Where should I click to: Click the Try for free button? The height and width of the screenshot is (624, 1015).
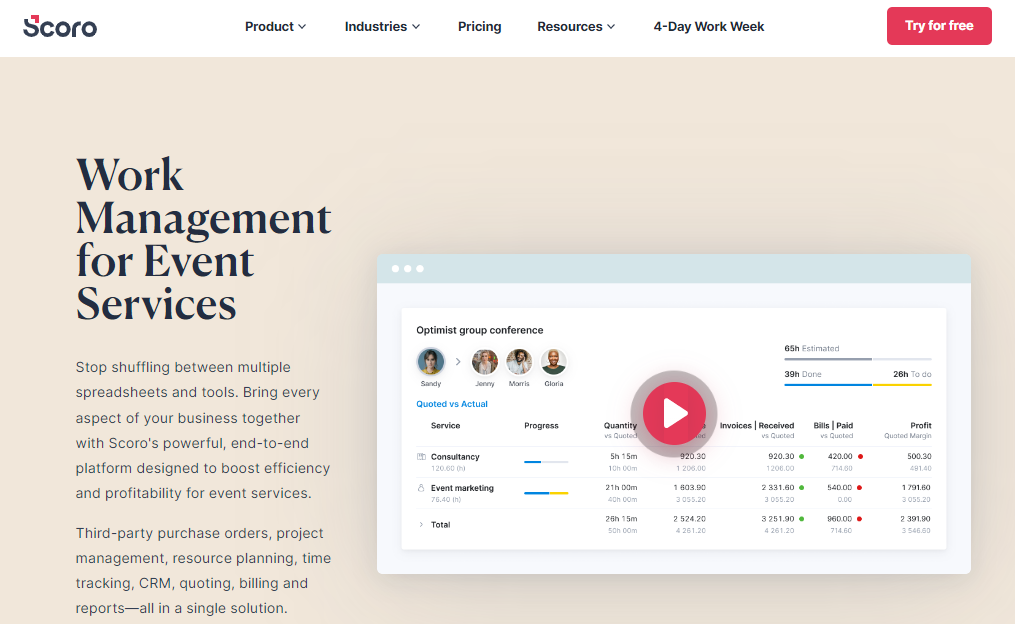(x=939, y=26)
